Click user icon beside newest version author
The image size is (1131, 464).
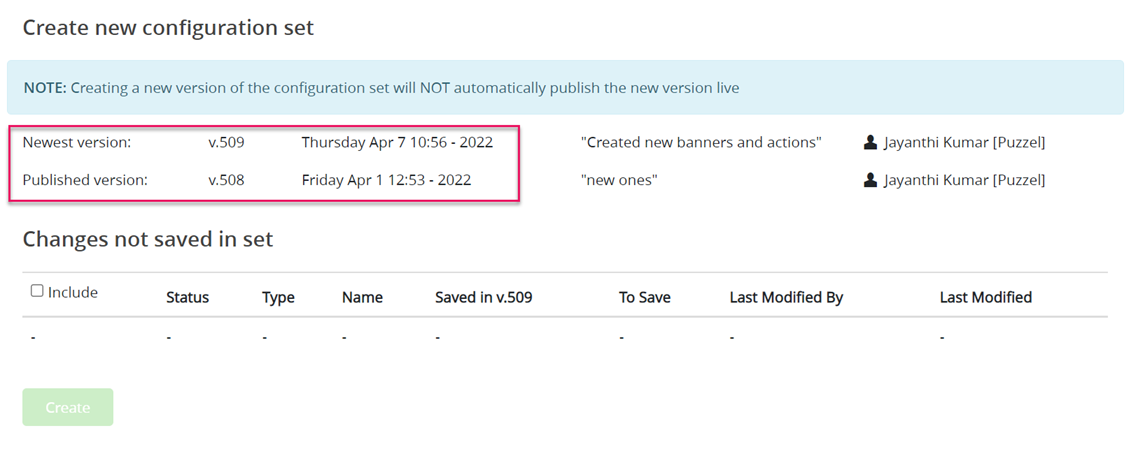tap(870, 143)
